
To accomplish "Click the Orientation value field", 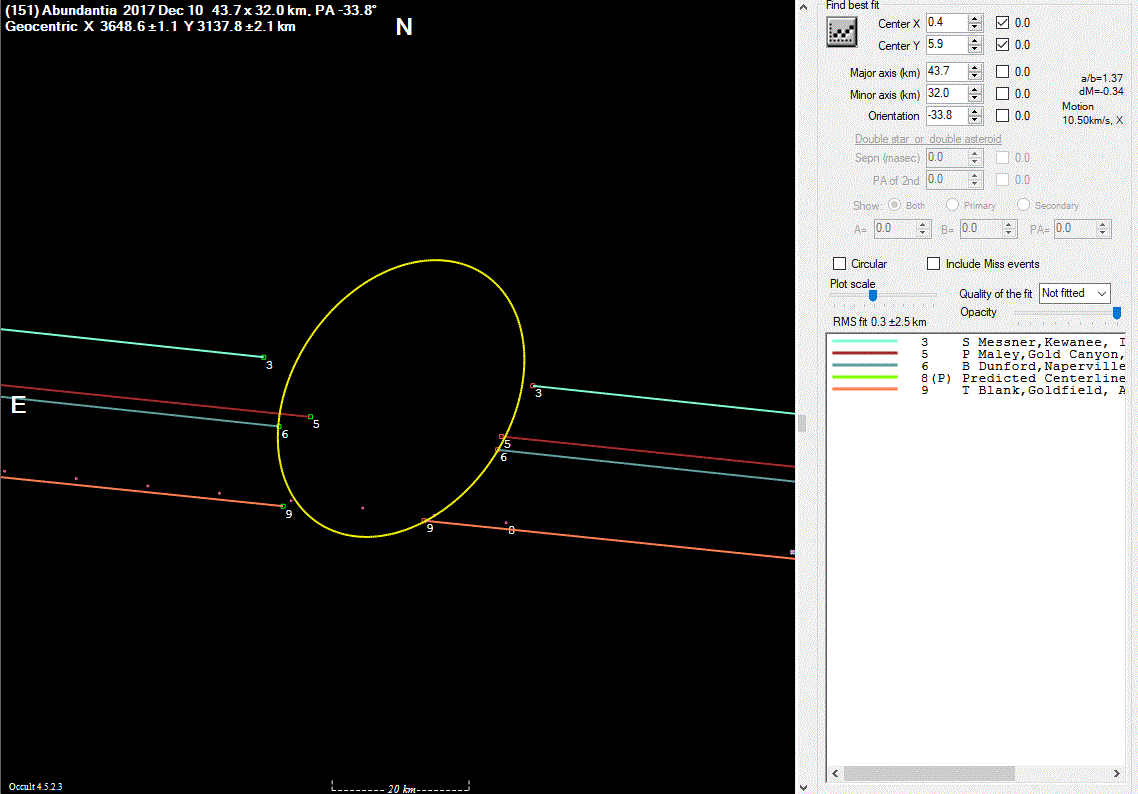I will (946, 115).
